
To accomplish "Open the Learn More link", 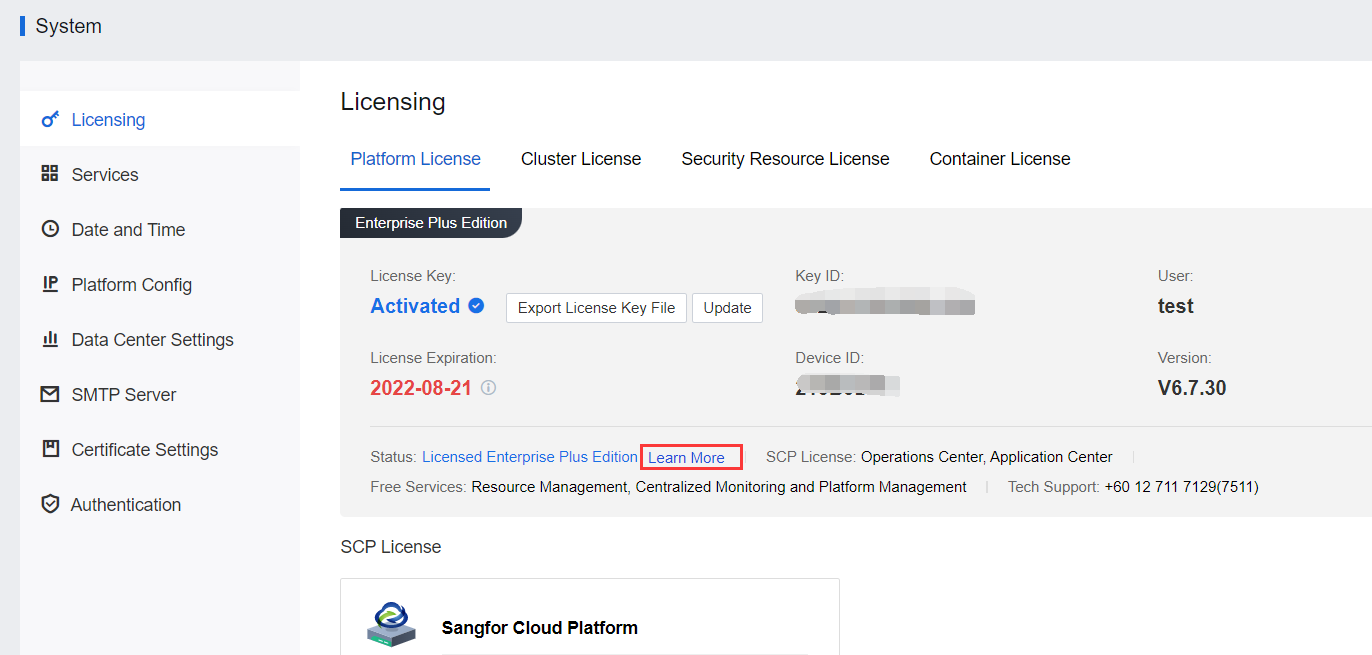I will pyautogui.click(x=687, y=458).
